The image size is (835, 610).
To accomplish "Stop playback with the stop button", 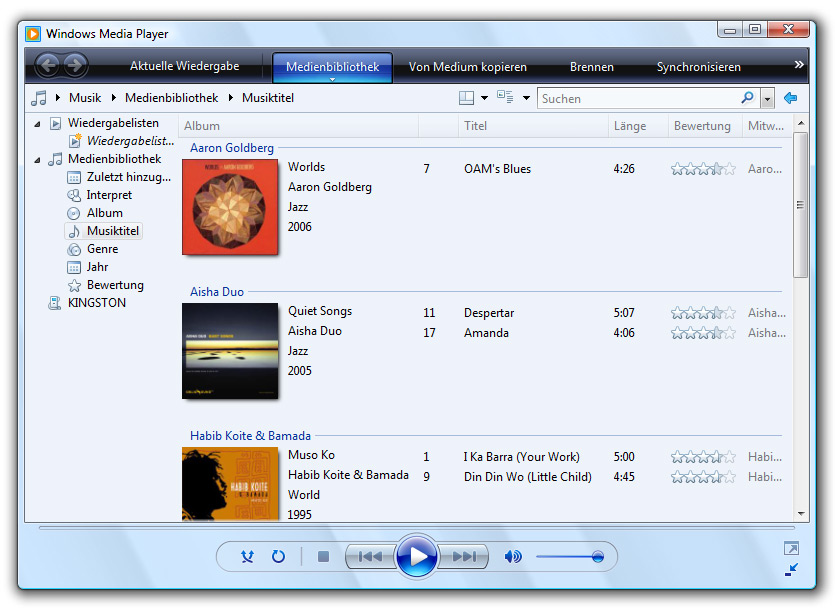I will [x=323, y=557].
